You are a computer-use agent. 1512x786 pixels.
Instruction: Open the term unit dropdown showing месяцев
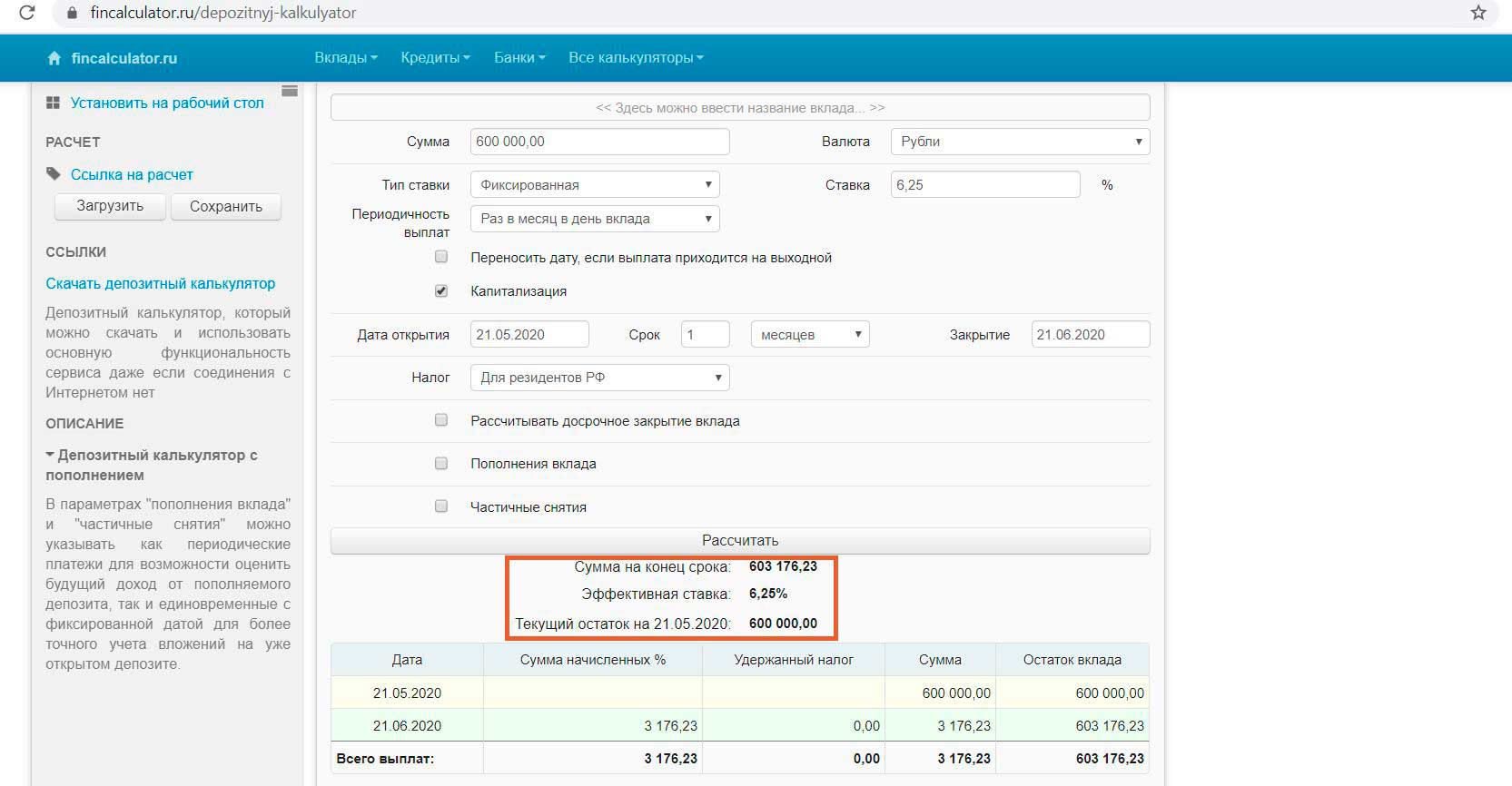click(810, 334)
